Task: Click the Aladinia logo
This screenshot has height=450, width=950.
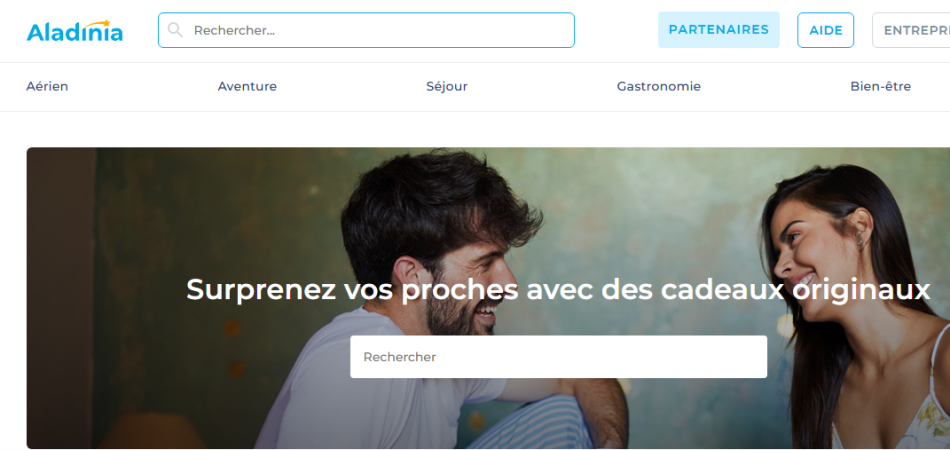Action: coord(75,31)
